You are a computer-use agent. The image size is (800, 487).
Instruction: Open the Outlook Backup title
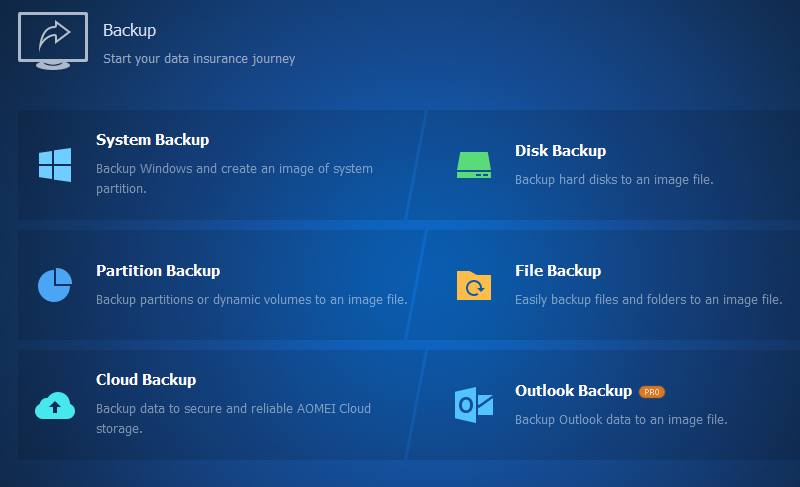[573, 391]
